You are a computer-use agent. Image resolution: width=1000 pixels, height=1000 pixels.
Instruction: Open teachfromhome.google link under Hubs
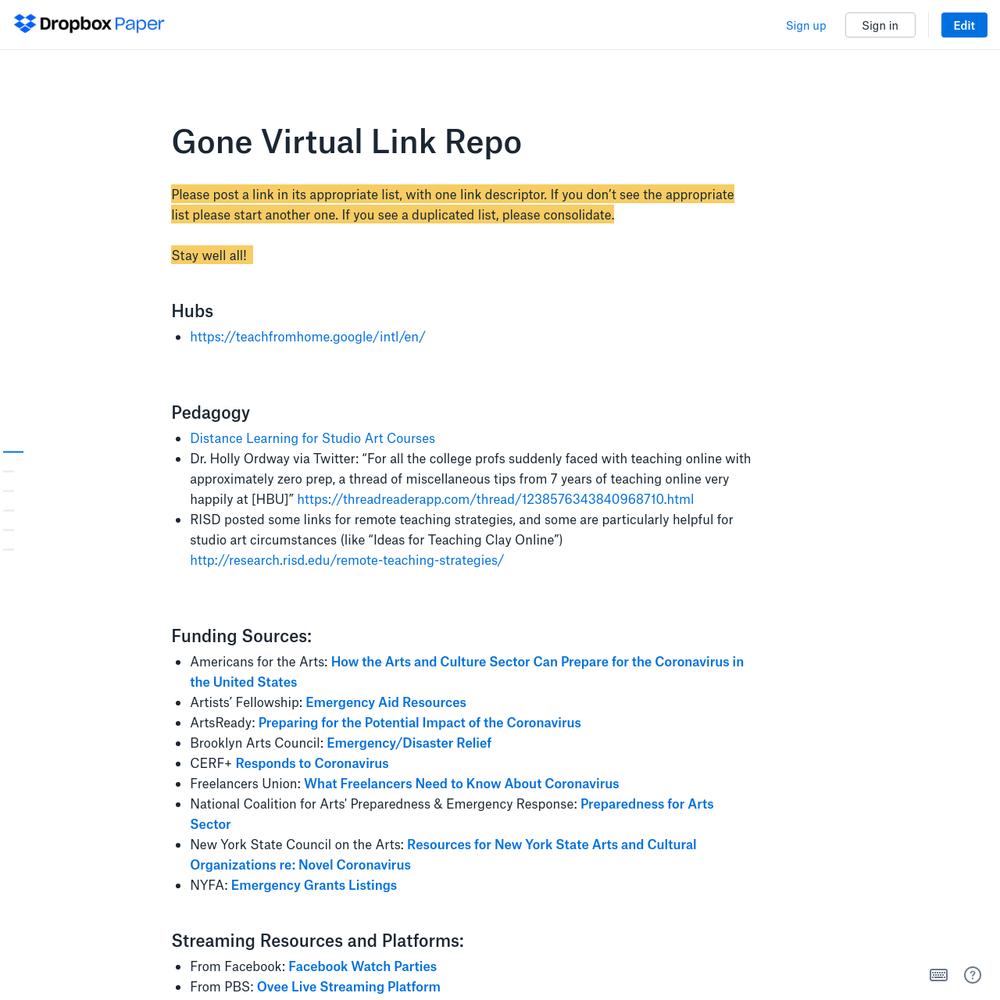pos(307,337)
